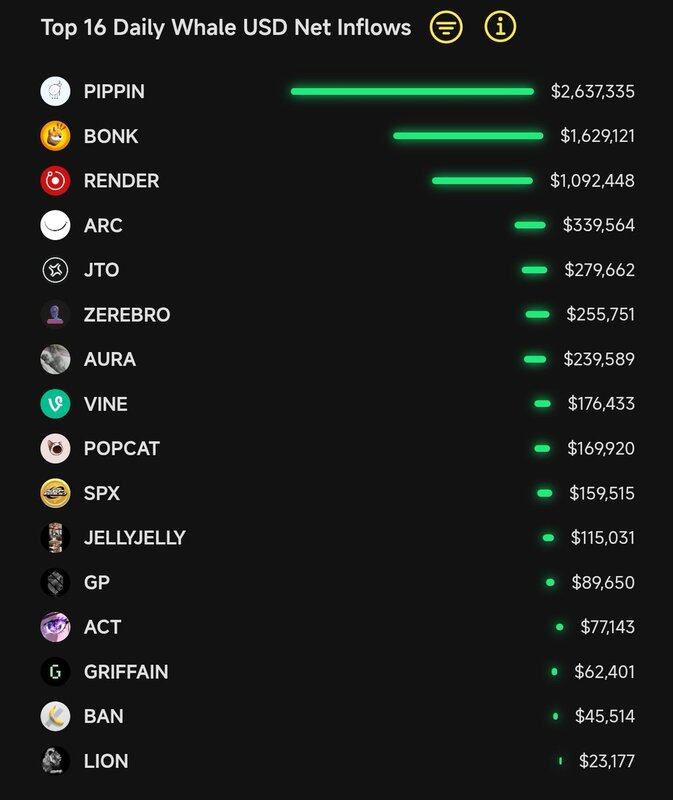Image resolution: width=673 pixels, height=800 pixels.
Task: Open the filter icon beside the title
Action: [446, 28]
